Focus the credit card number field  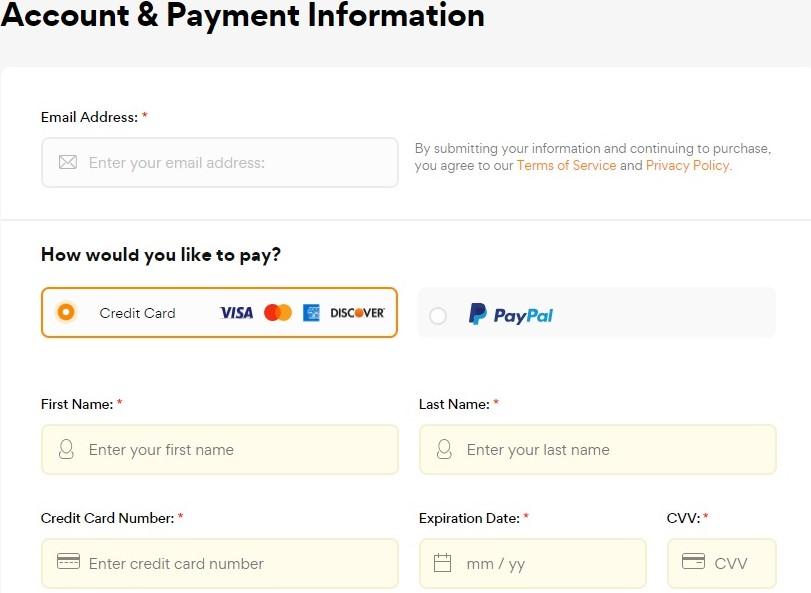point(230,563)
